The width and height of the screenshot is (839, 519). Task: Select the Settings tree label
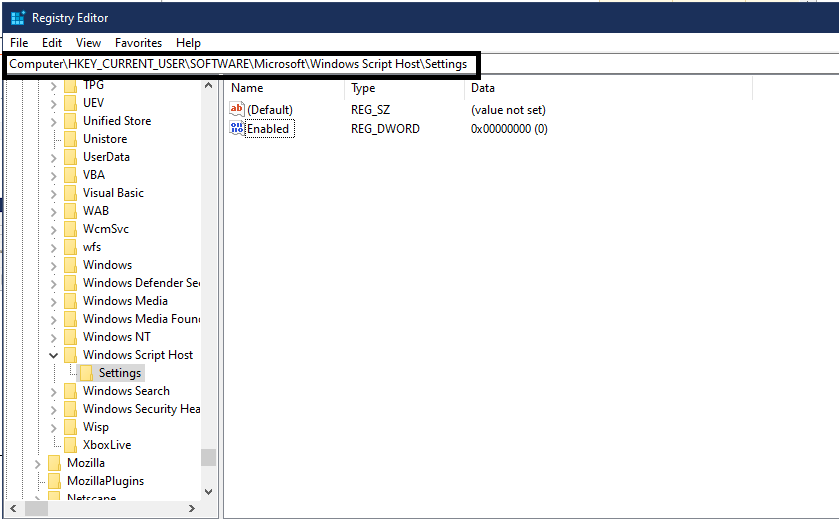coord(120,373)
